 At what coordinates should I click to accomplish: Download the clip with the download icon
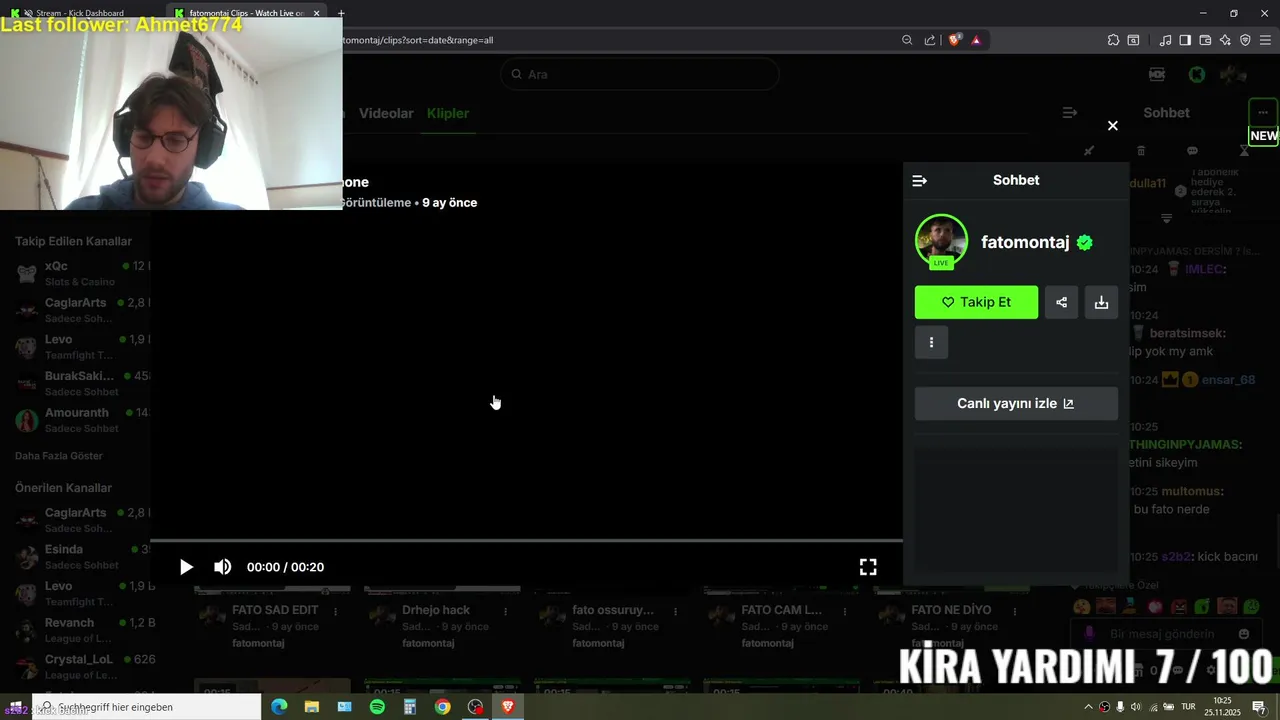point(1101,302)
